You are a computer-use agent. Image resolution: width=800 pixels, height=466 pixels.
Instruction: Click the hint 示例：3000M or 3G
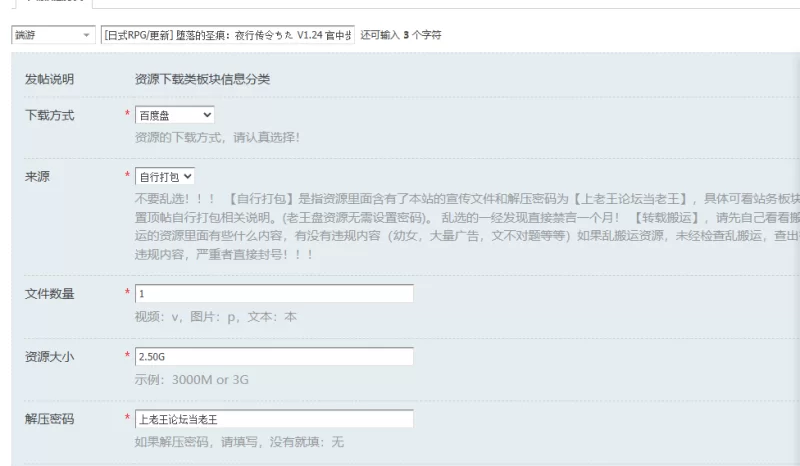[x=192, y=380]
